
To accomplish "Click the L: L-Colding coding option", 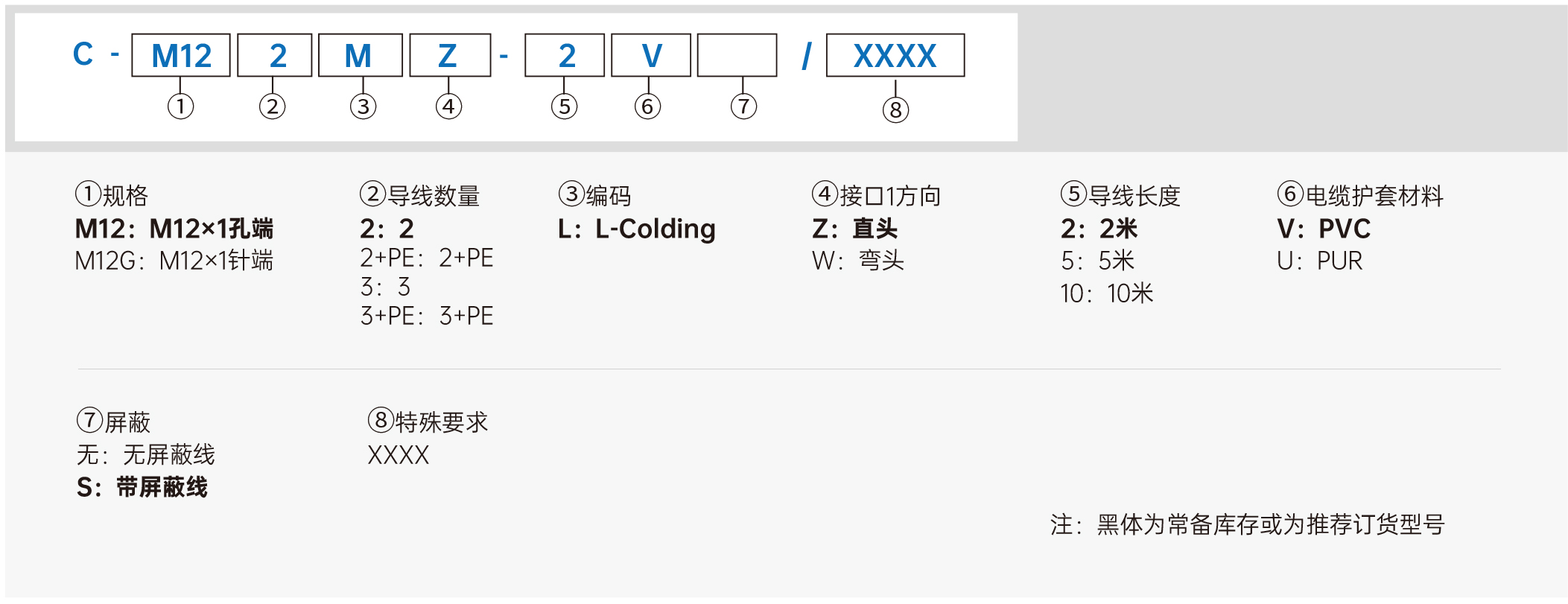I will [x=637, y=229].
